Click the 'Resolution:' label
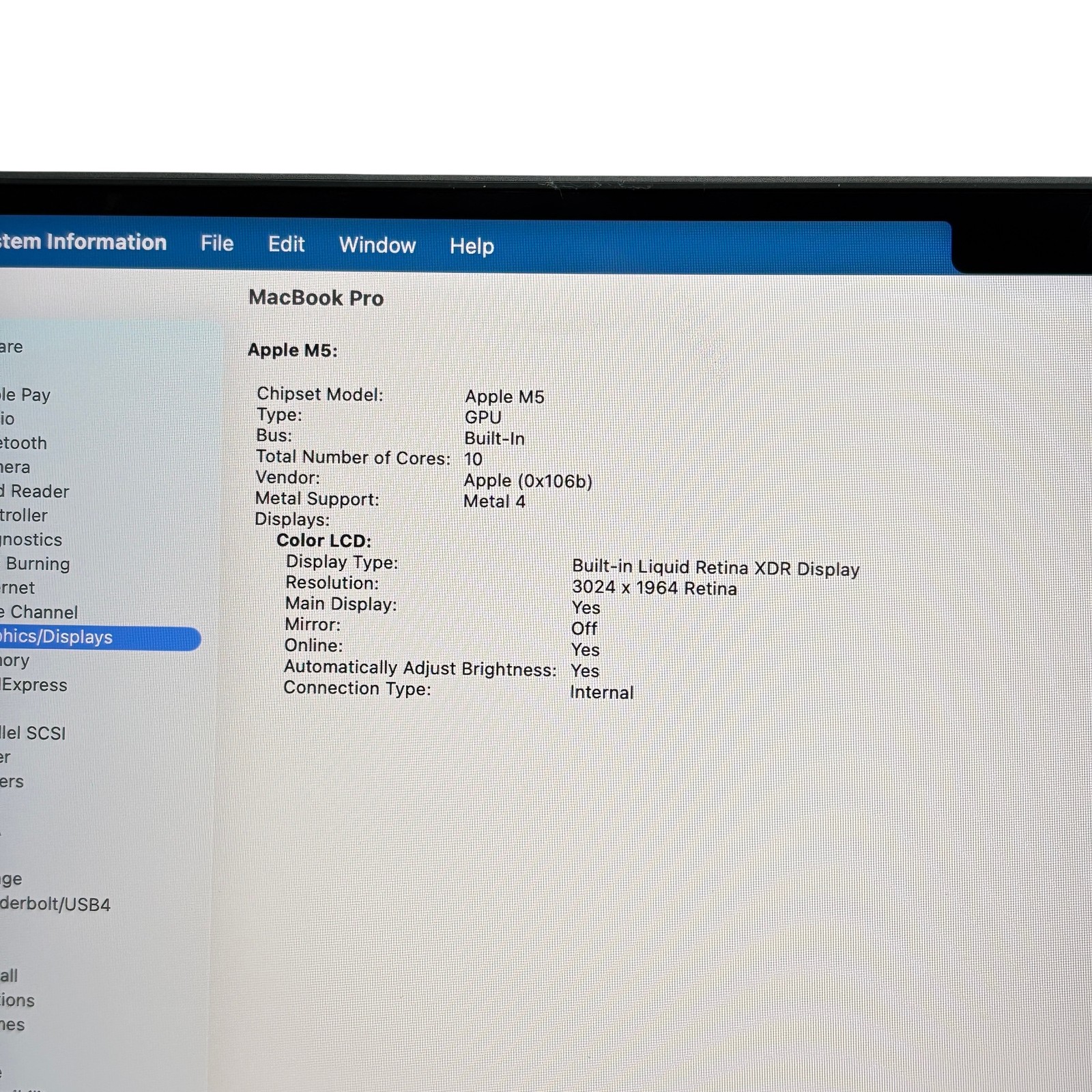1092x1092 pixels. pyautogui.click(x=332, y=583)
